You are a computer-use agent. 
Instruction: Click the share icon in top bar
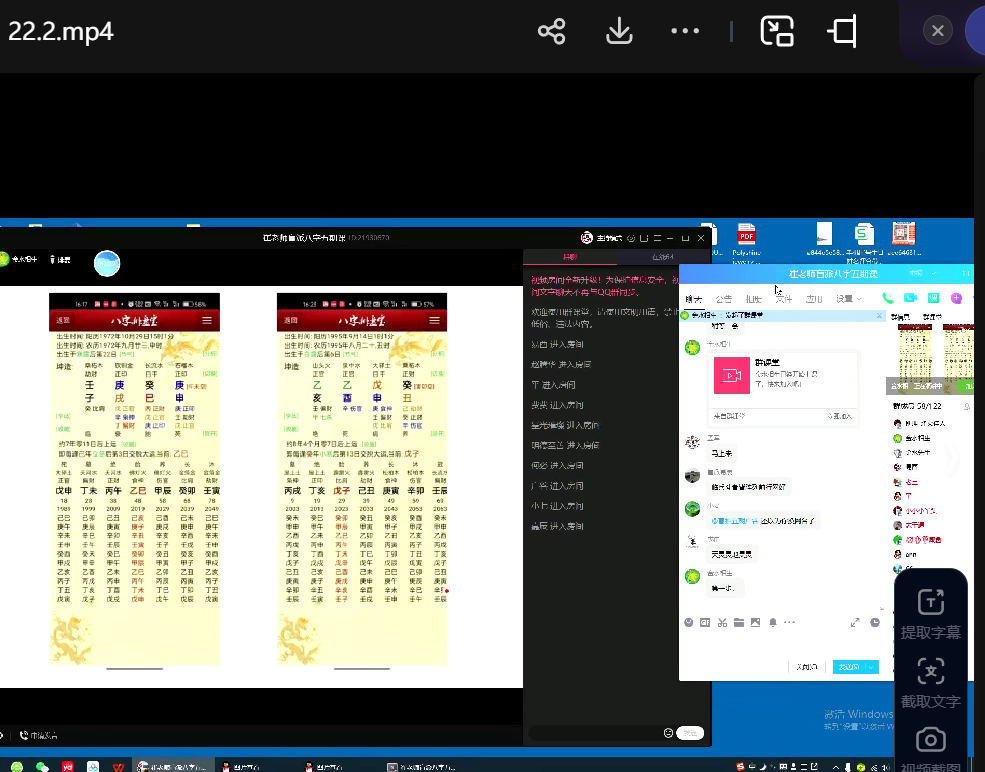click(551, 31)
